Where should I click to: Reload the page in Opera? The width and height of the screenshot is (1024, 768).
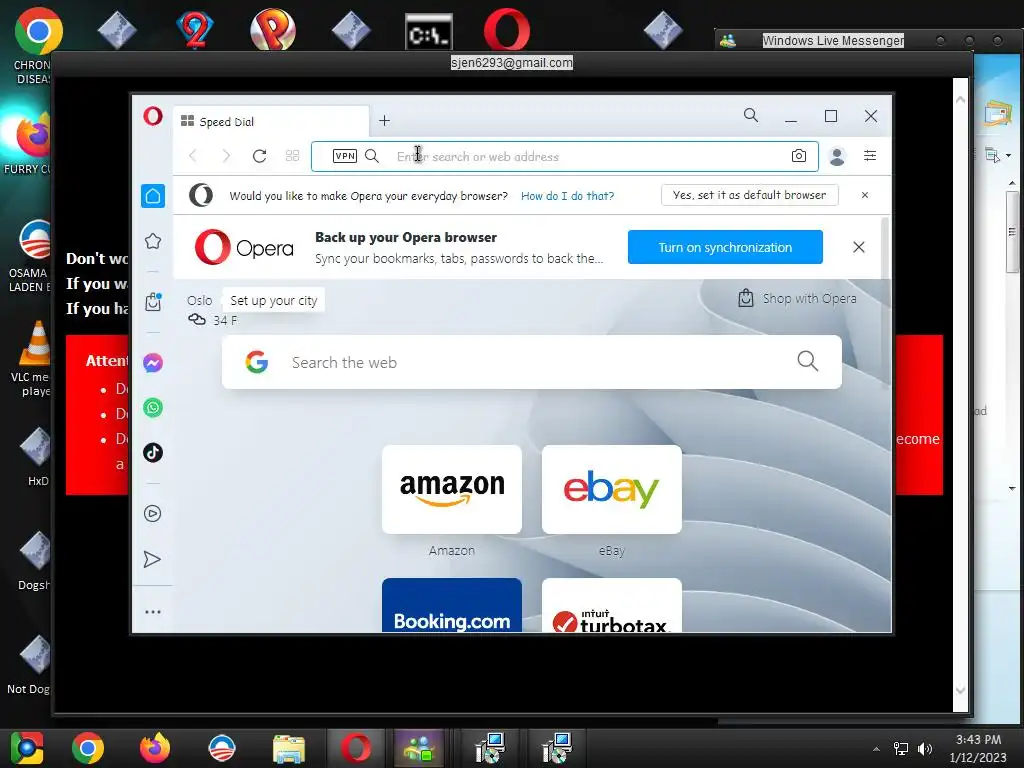point(259,156)
